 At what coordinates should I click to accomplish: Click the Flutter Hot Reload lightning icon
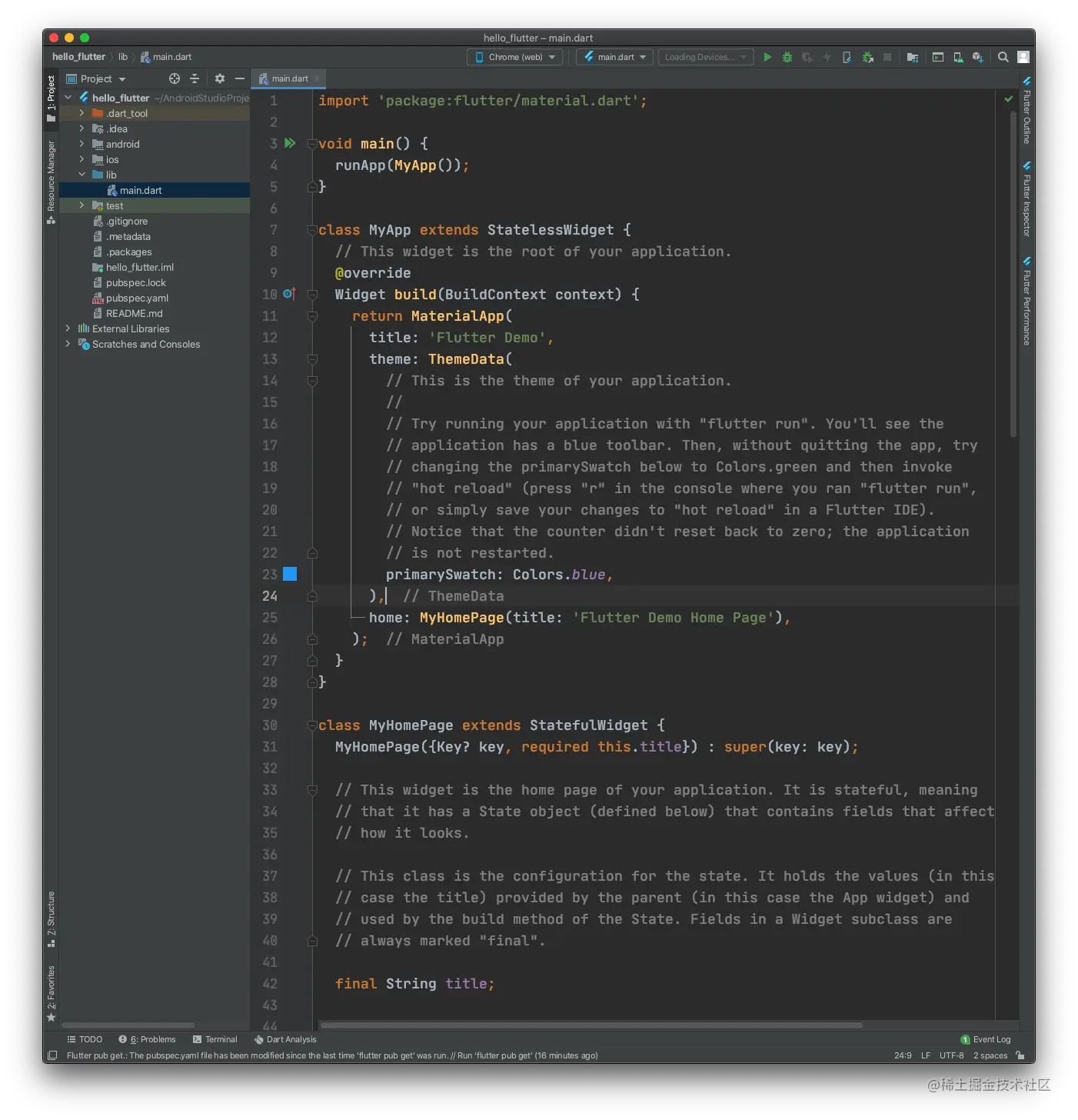coord(827,57)
